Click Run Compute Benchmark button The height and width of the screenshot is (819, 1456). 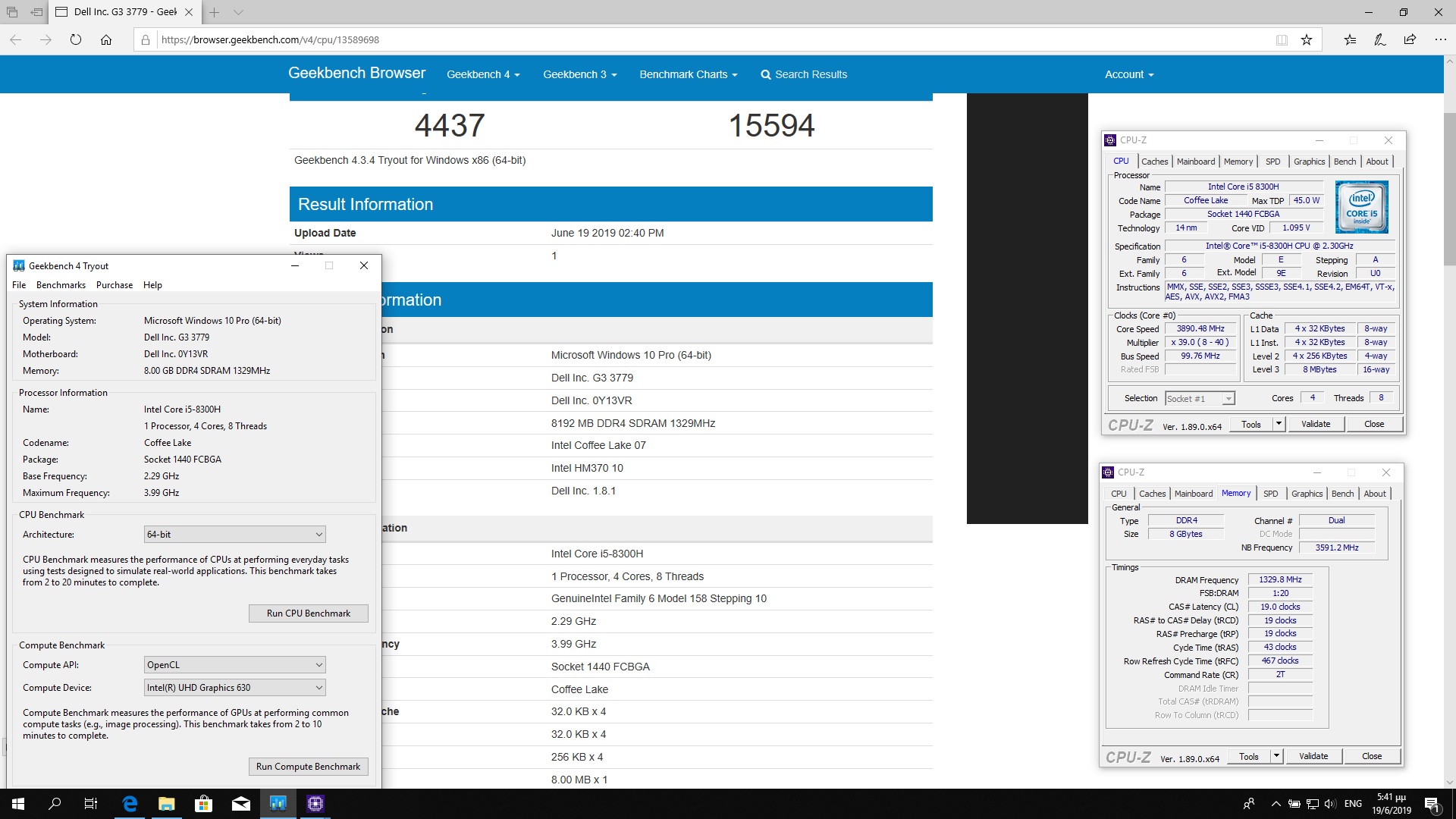coord(309,767)
